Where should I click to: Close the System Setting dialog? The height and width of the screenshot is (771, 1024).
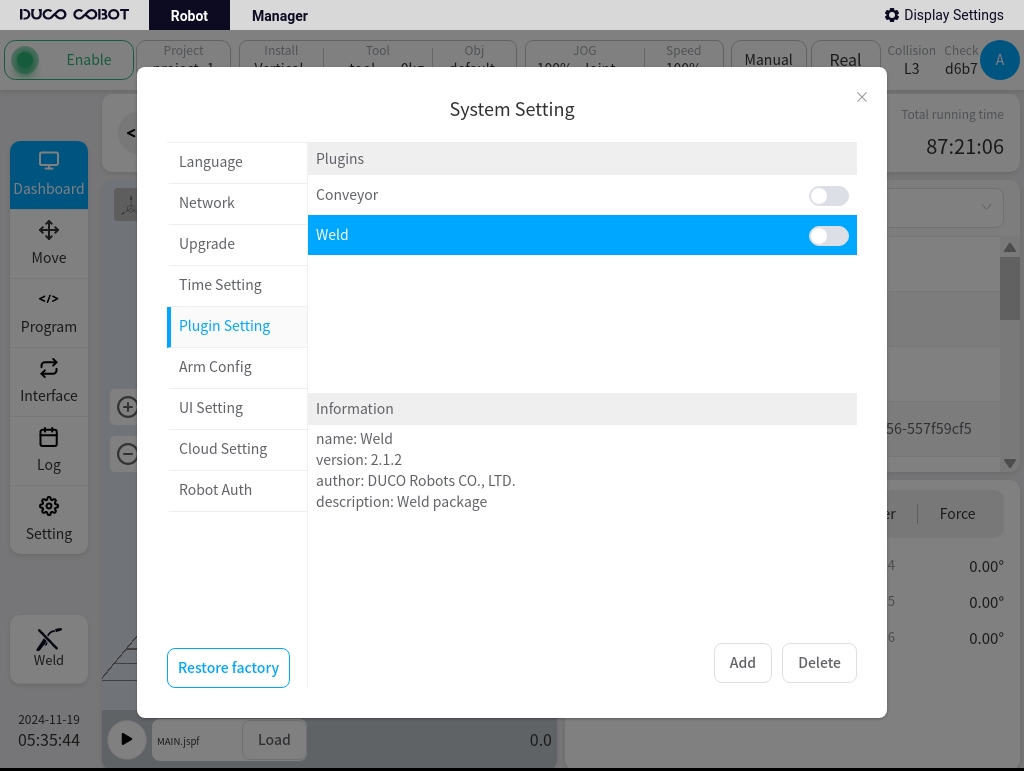862,97
